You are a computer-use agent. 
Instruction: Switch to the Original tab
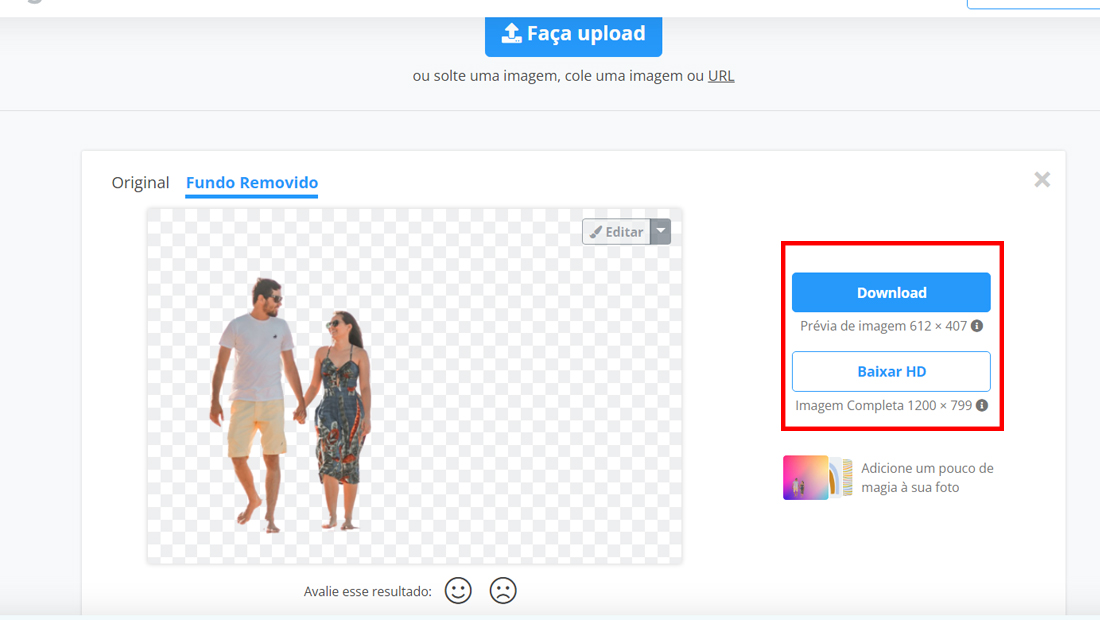click(x=140, y=182)
